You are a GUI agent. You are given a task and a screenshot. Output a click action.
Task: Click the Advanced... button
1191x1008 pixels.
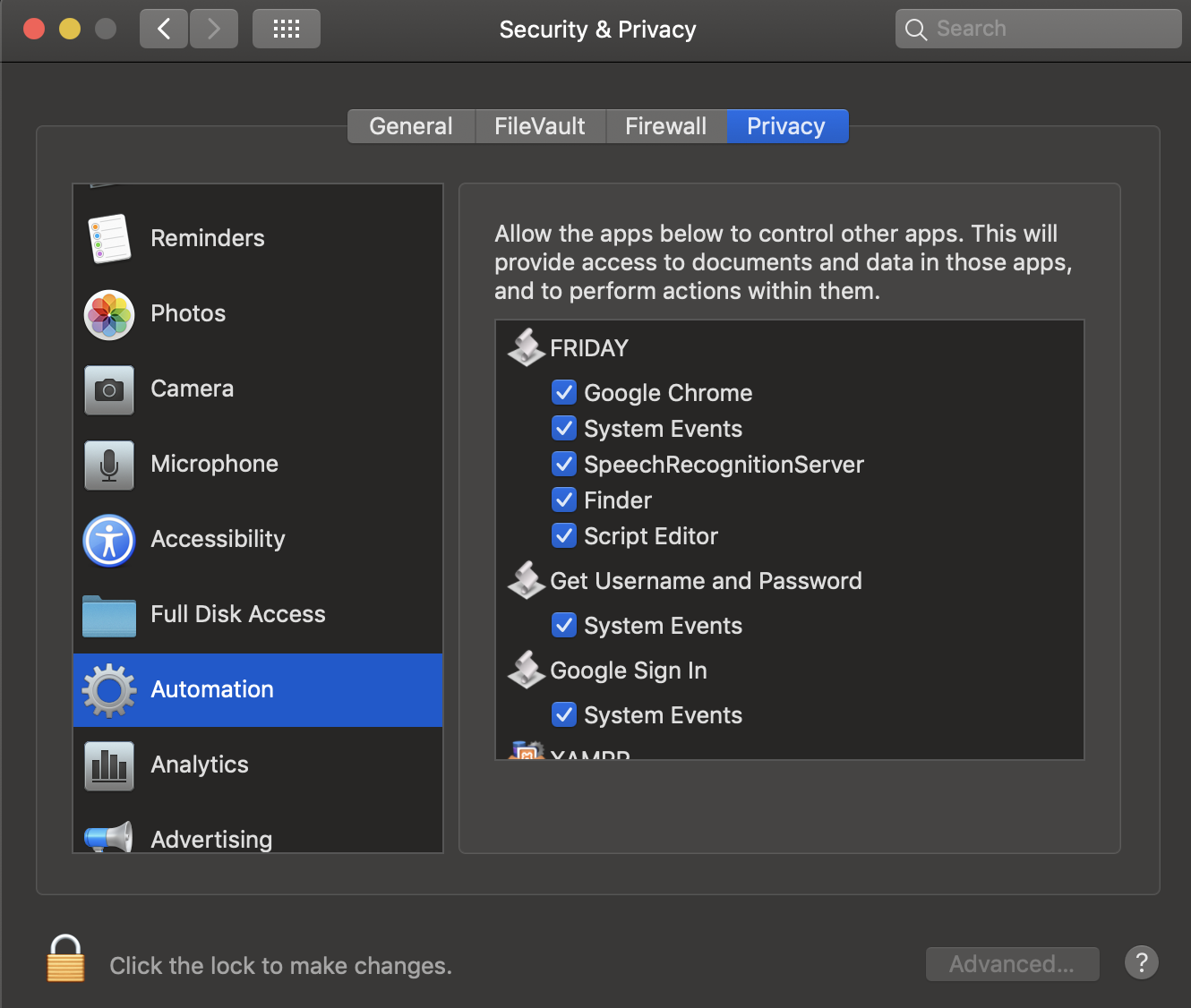point(1012,964)
